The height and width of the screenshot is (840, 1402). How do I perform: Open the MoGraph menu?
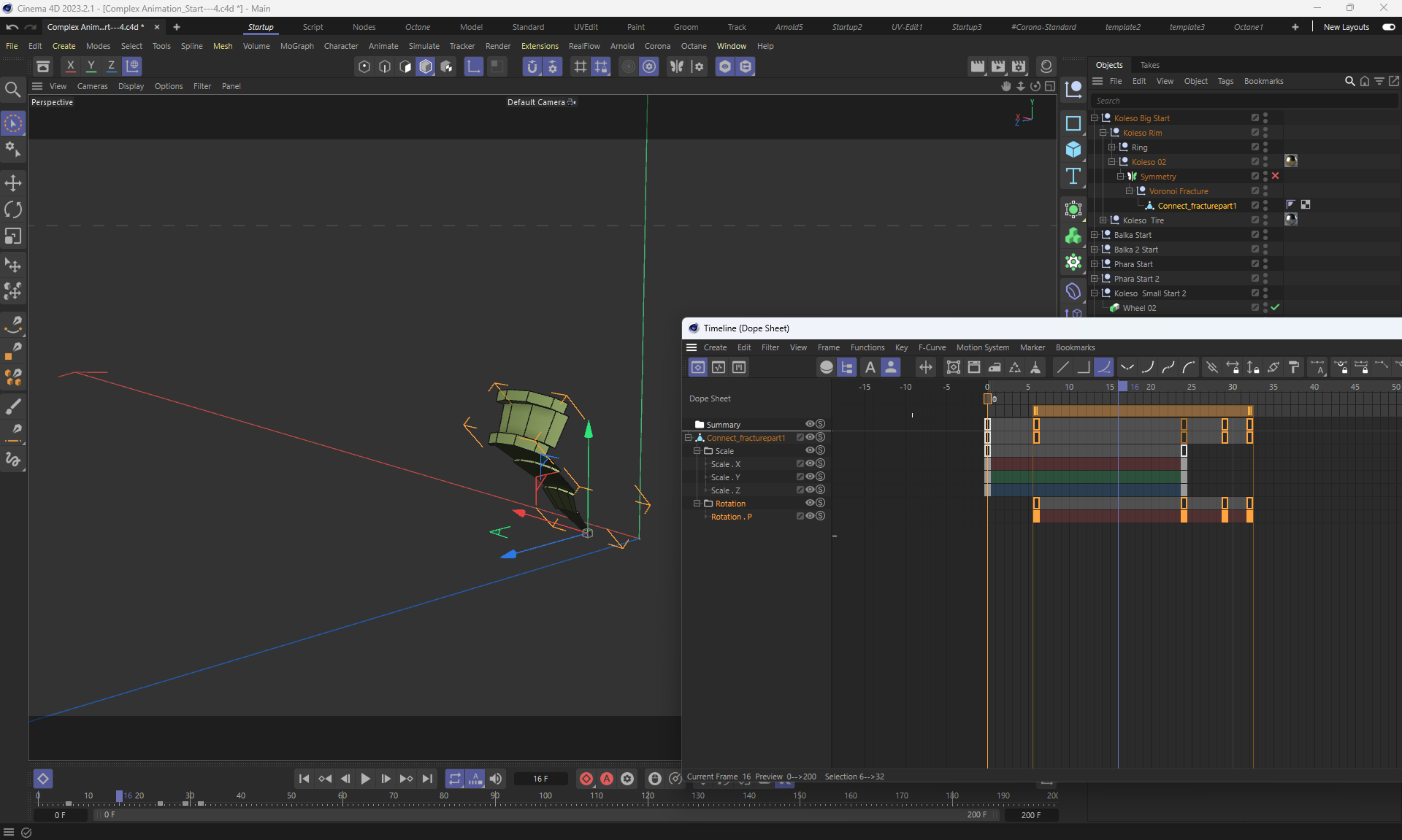pos(296,46)
